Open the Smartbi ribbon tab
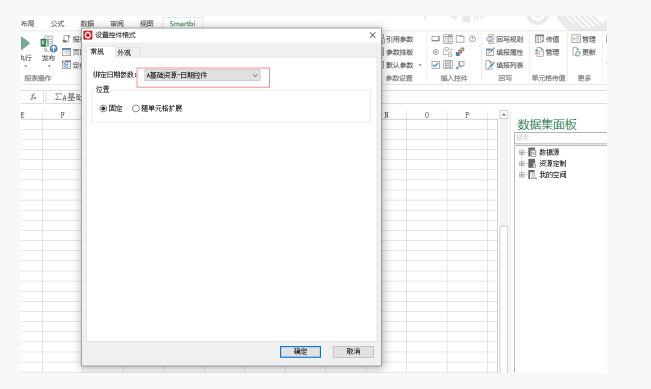 (182, 23)
